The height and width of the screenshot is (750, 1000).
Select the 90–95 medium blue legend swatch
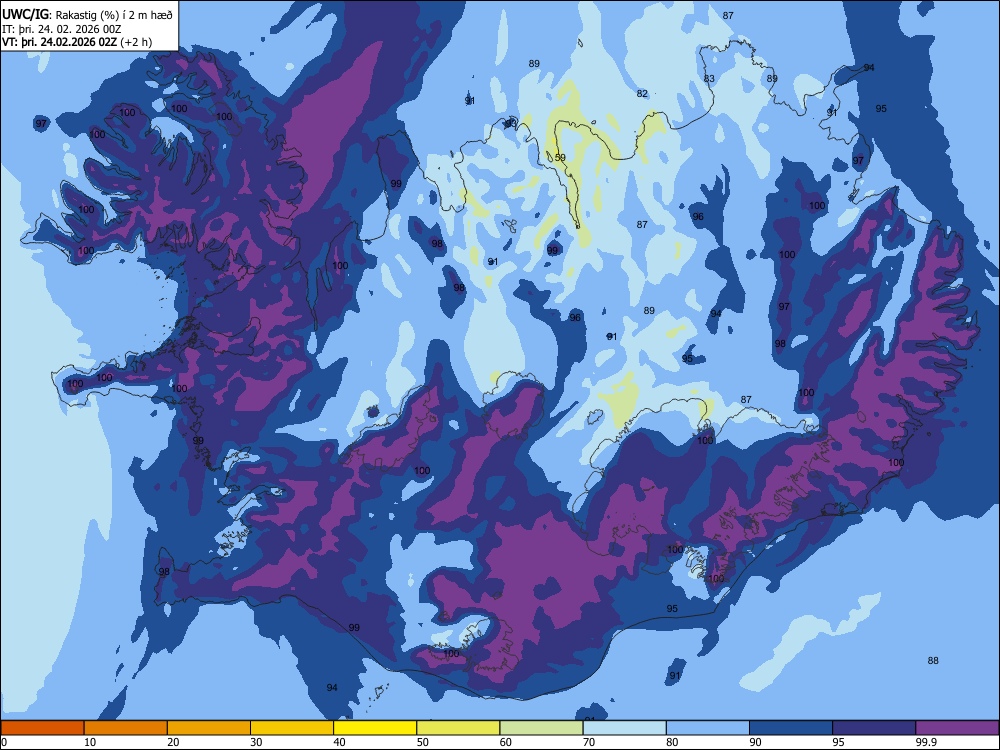click(x=791, y=728)
